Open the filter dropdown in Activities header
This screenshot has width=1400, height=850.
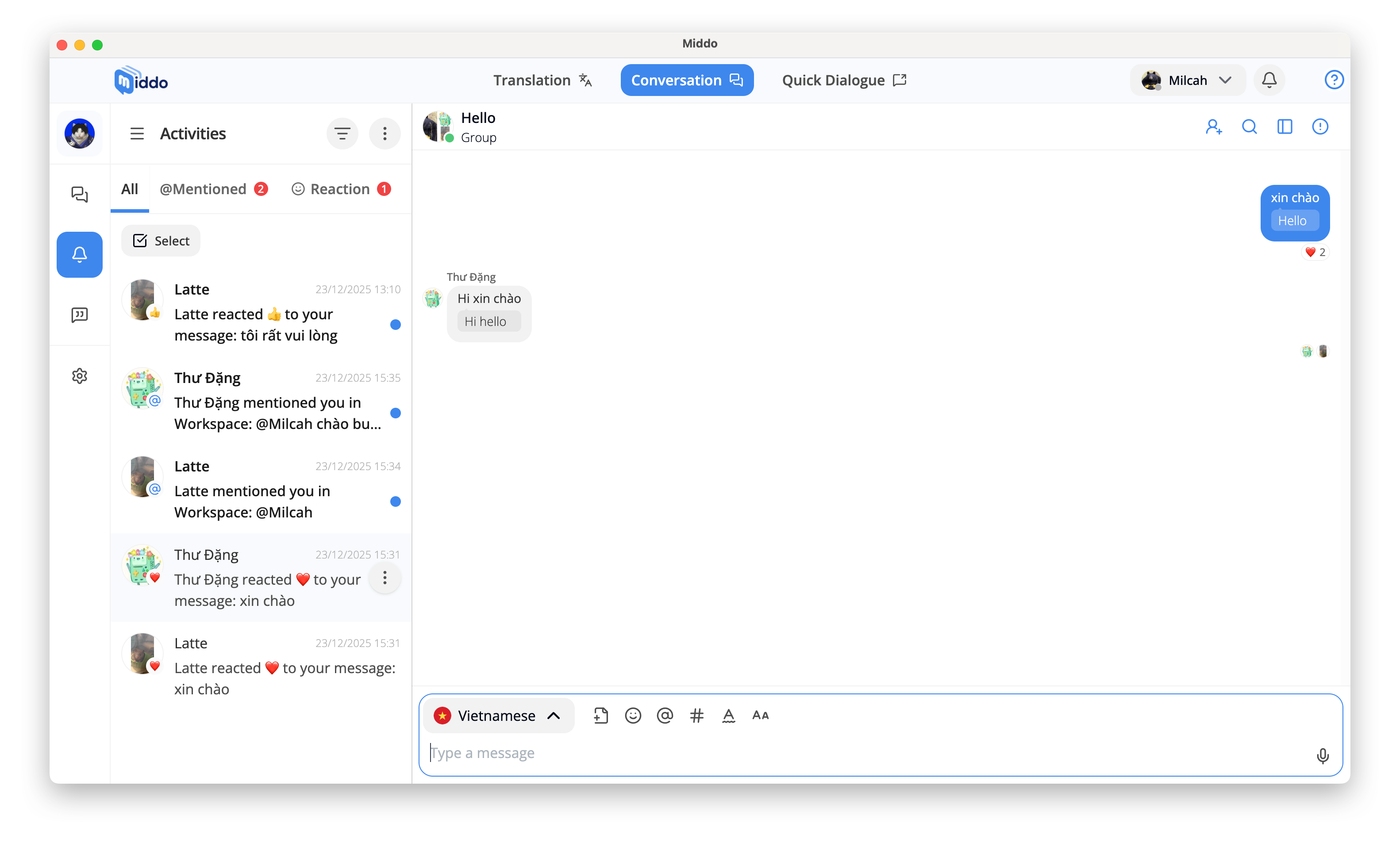342,134
